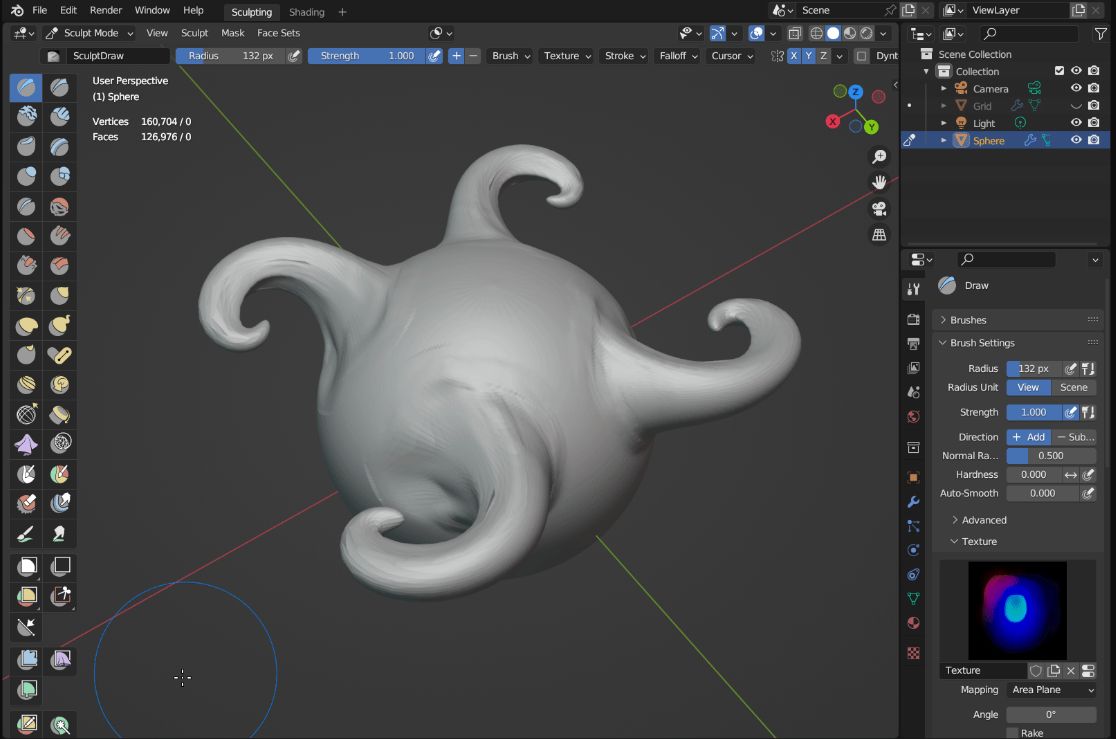1116x739 pixels.
Task: Set Radius Unit to Scene
Action: pyautogui.click(x=1073, y=387)
